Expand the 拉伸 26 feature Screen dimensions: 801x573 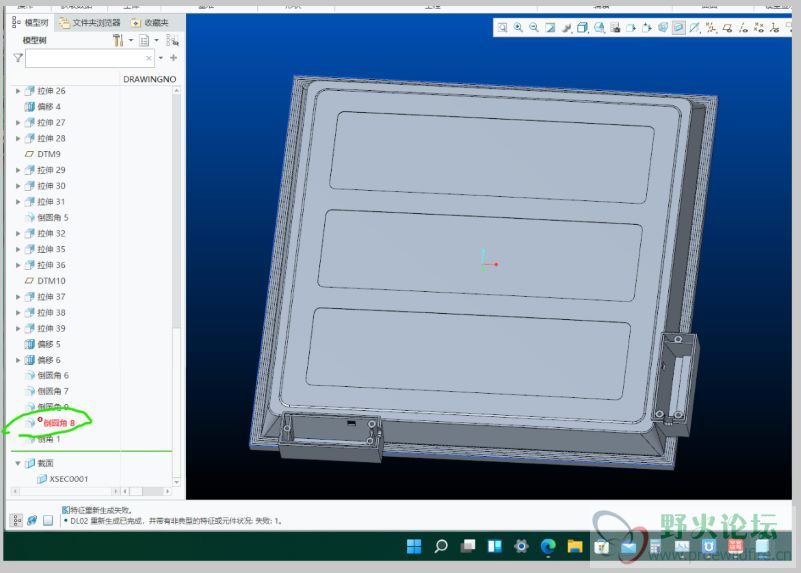click(18, 91)
